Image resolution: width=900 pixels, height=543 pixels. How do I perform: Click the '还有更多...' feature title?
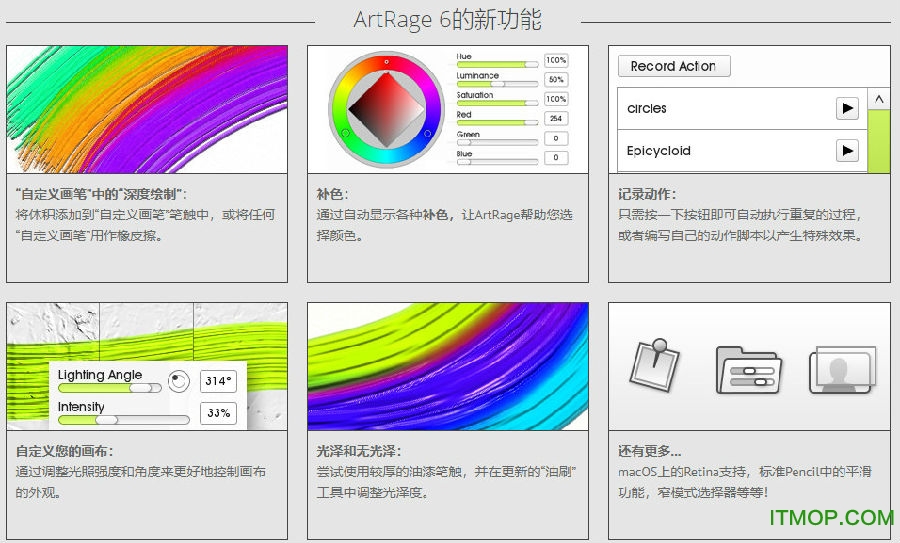[650, 451]
